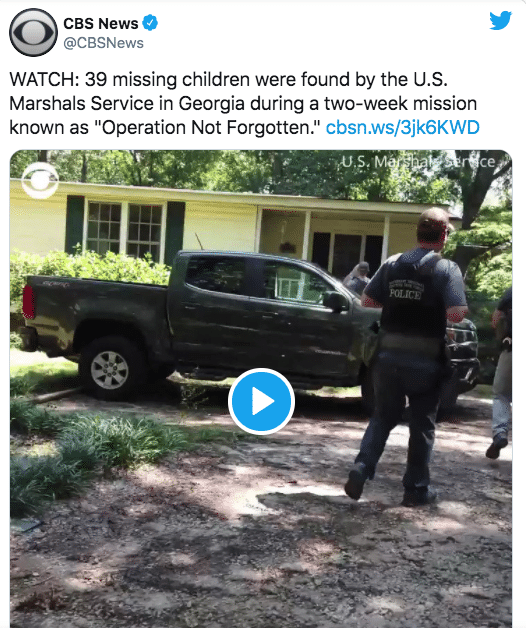Viewport: 526px width, 628px height.
Task: Click the pickup truck's rear wheel
Action: (x=110, y=369)
